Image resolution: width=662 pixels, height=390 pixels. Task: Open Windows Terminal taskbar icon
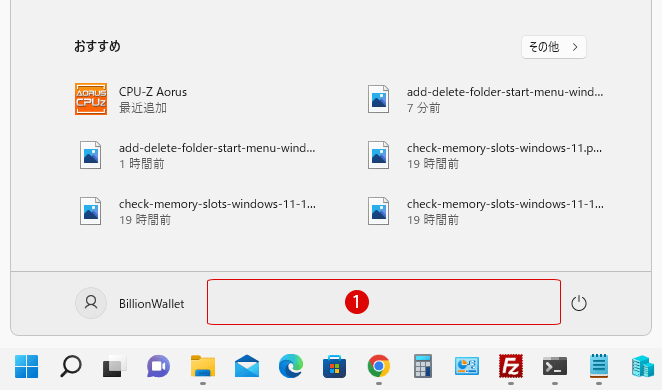click(555, 366)
